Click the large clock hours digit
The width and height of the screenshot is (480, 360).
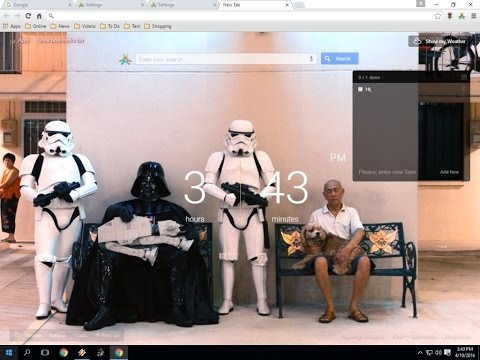point(195,187)
